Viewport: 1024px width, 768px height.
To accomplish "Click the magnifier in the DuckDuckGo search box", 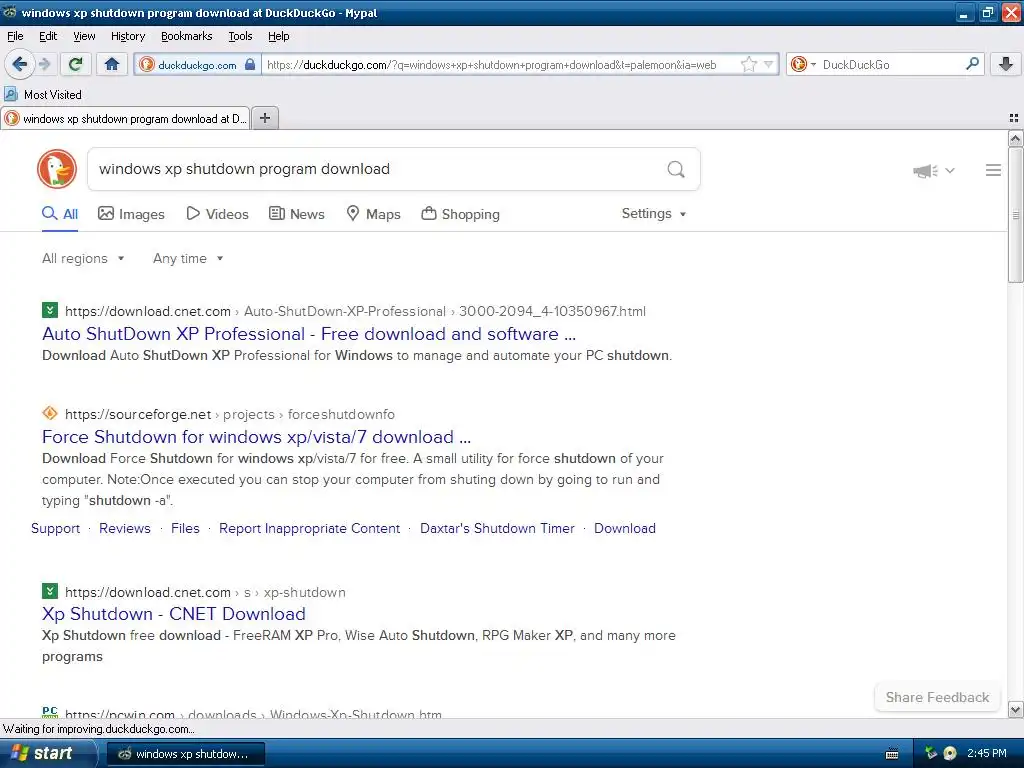I will [972, 64].
